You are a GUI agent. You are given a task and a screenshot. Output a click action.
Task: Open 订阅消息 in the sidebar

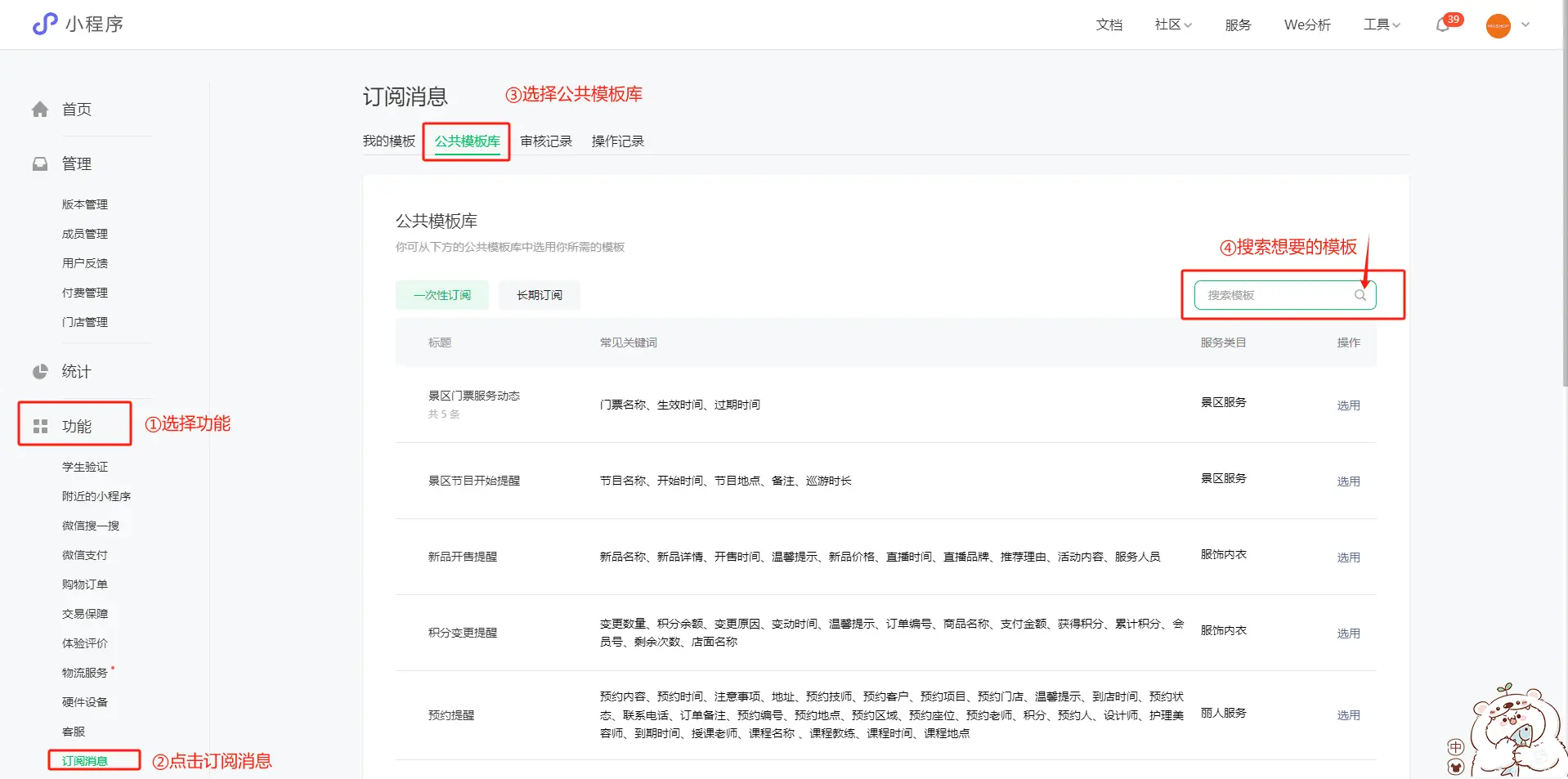click(x=85, y=761)
